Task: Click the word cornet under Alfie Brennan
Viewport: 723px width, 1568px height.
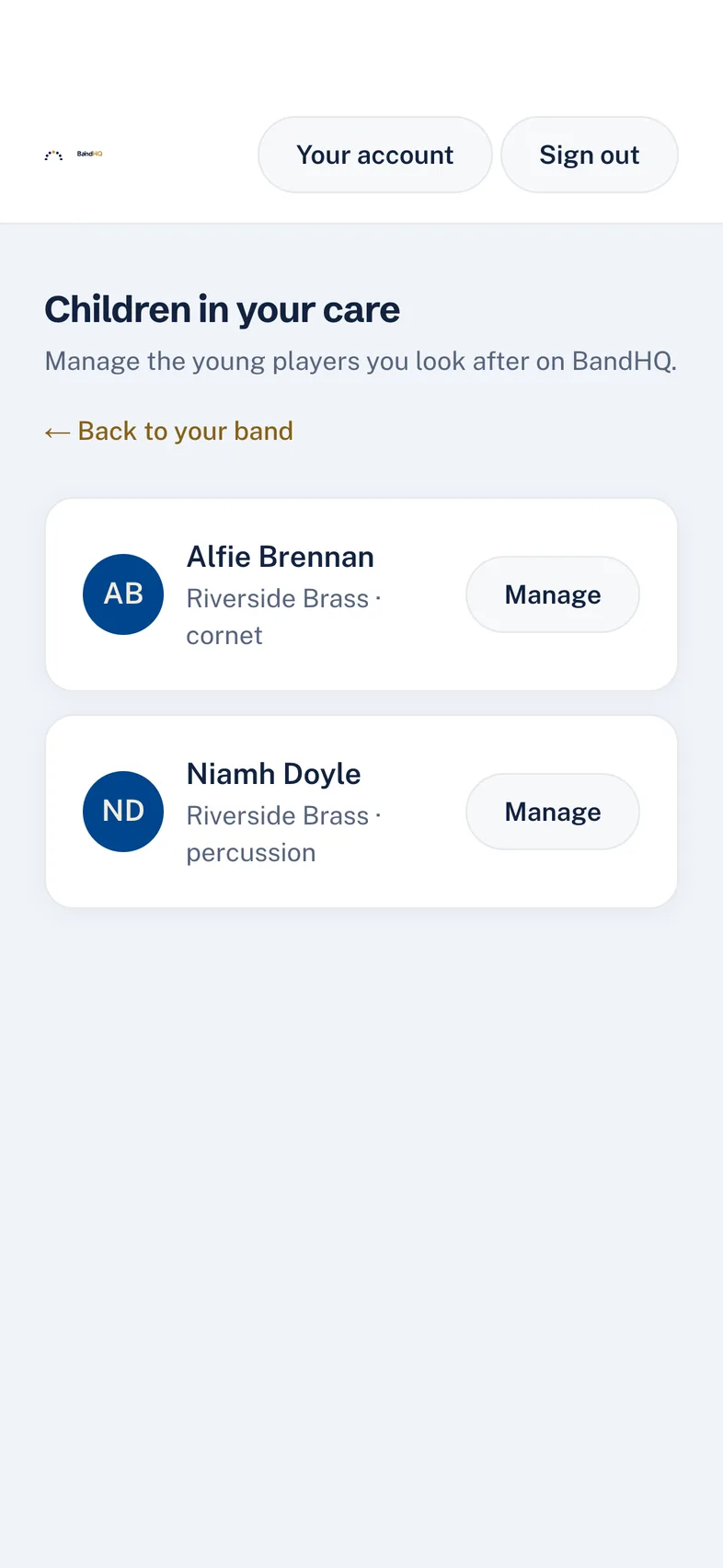Action: coord(224,636)
